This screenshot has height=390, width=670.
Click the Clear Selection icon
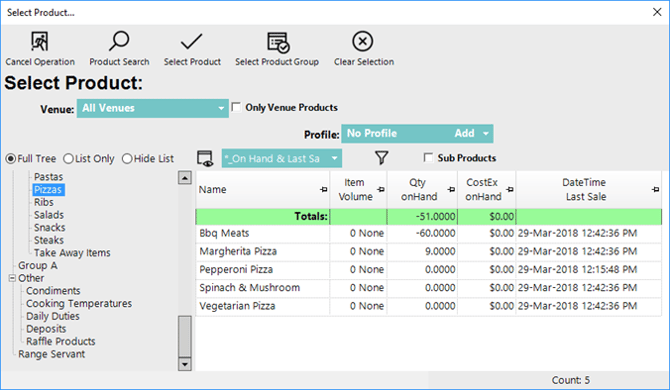[x=362, y=41]
